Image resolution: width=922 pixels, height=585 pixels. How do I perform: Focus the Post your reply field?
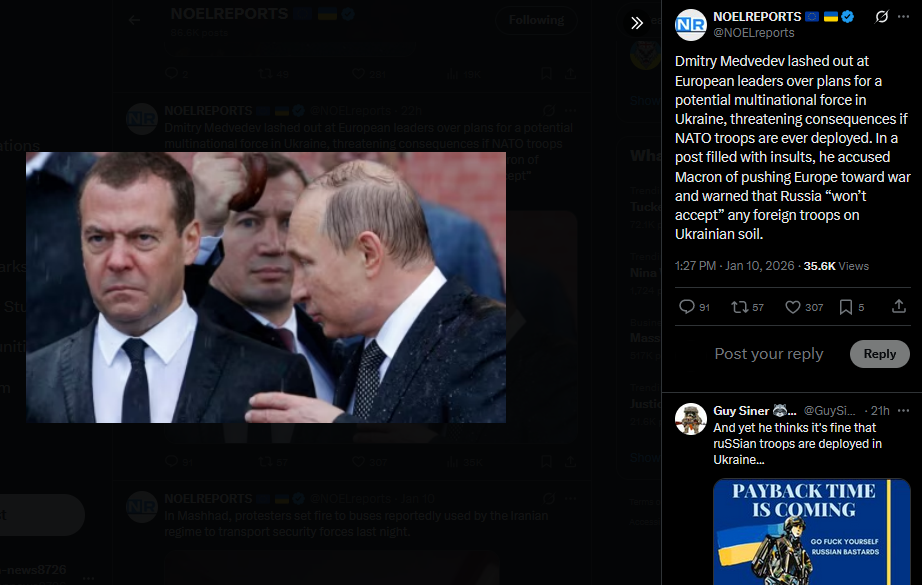tap(769, 354)
